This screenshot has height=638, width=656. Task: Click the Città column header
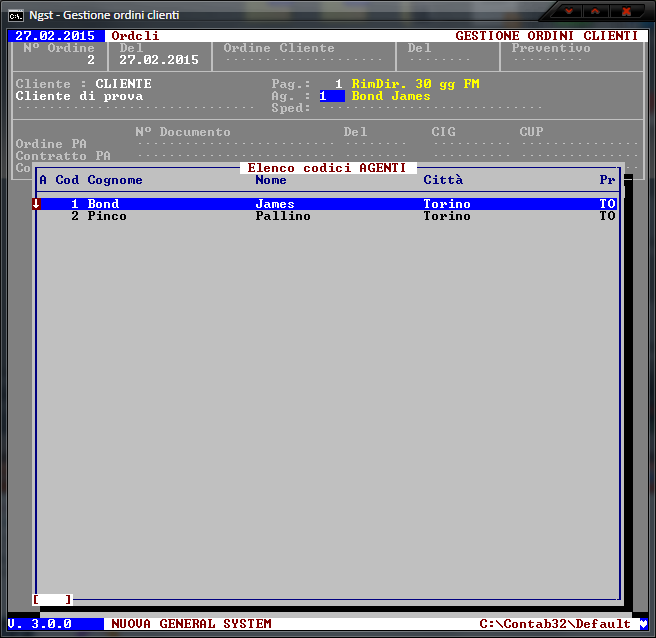coord(443,180)
